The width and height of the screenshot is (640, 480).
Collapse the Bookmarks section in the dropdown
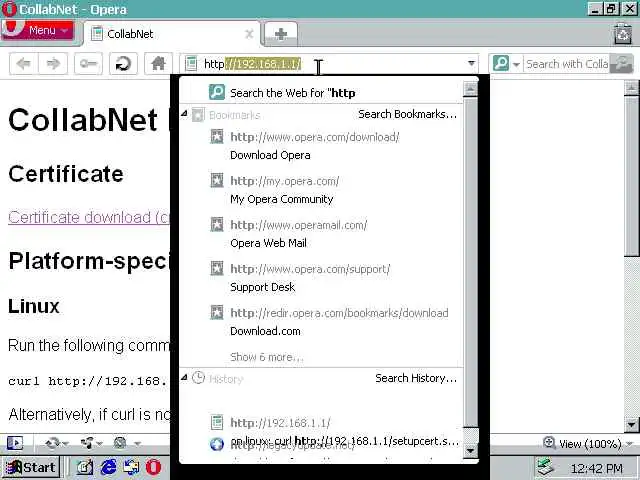[x=184, y=114]
